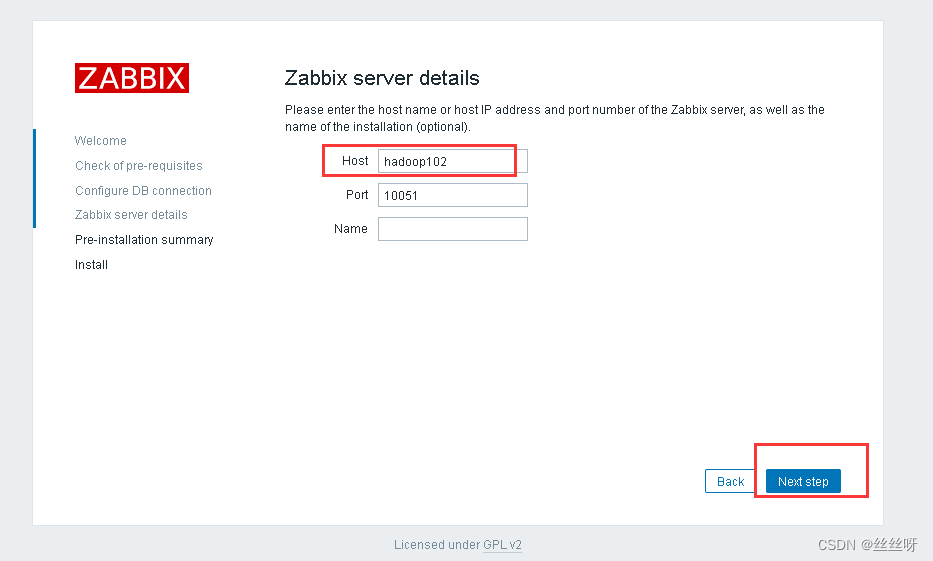
Task: Click the Port field label
Action: pyautogui.click(x=357, y=194)
